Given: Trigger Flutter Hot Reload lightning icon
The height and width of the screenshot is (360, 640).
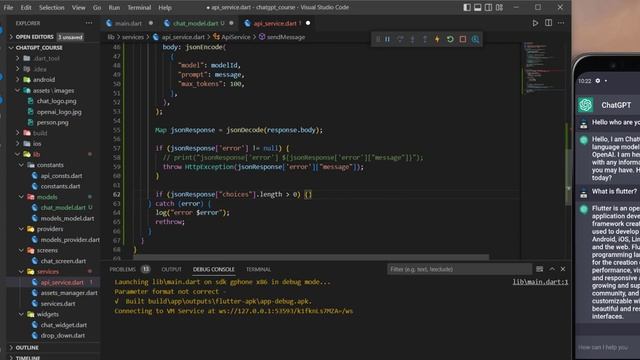Looking at the screenshot, I should pyautogui.click(x=437, y=39).
